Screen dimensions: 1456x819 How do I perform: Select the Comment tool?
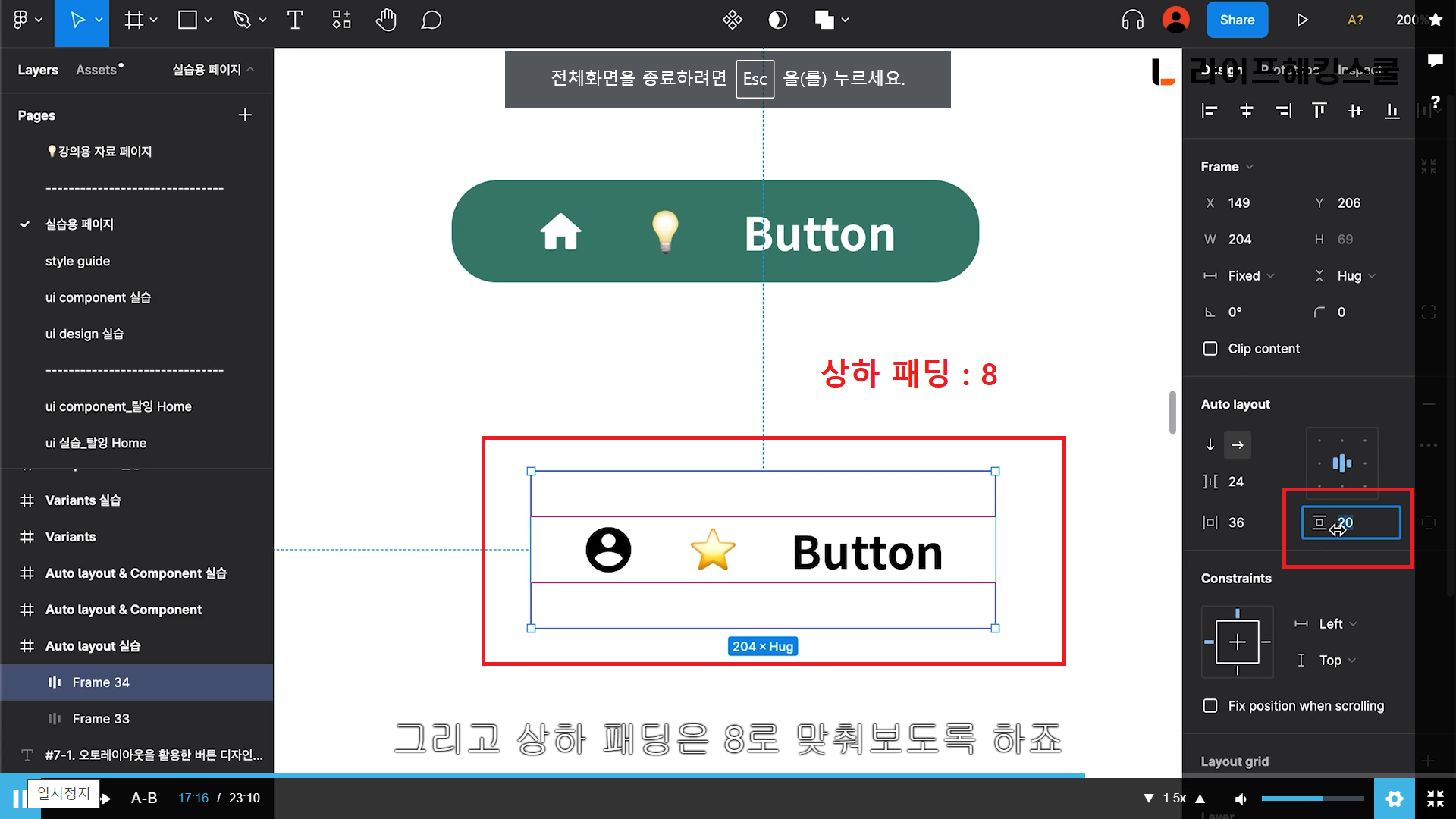point(431,20)
